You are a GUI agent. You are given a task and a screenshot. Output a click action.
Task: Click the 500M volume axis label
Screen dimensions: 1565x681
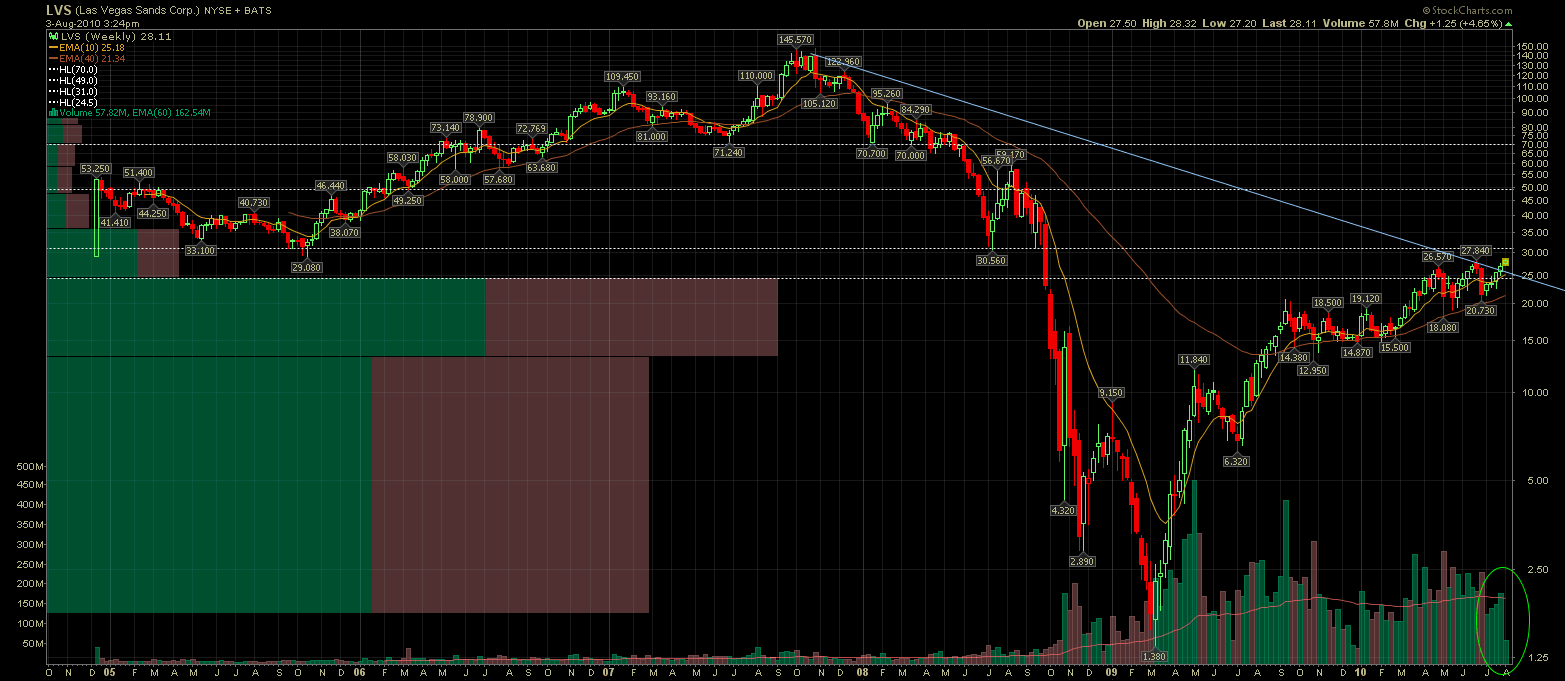pyautogui.click(x=31, y=467)
